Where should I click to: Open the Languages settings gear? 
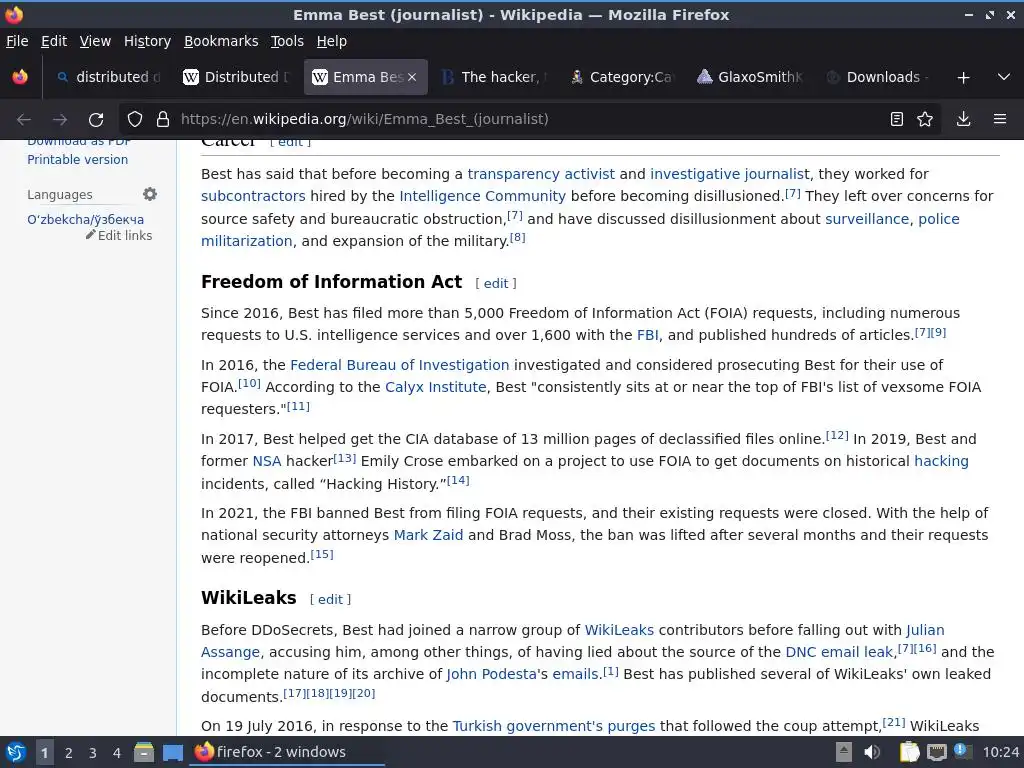[x=150, y=194]
